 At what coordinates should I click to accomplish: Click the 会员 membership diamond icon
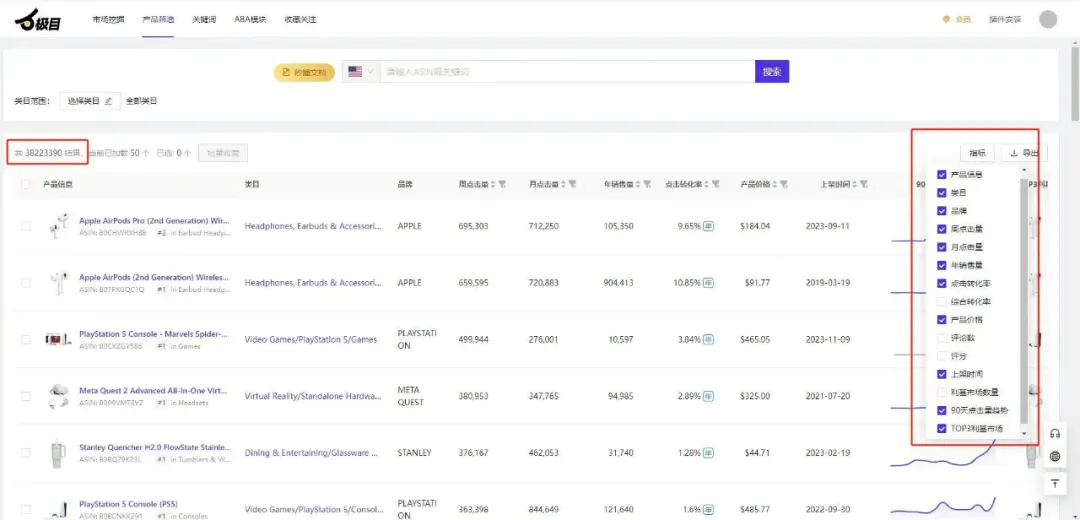(946, 19)
